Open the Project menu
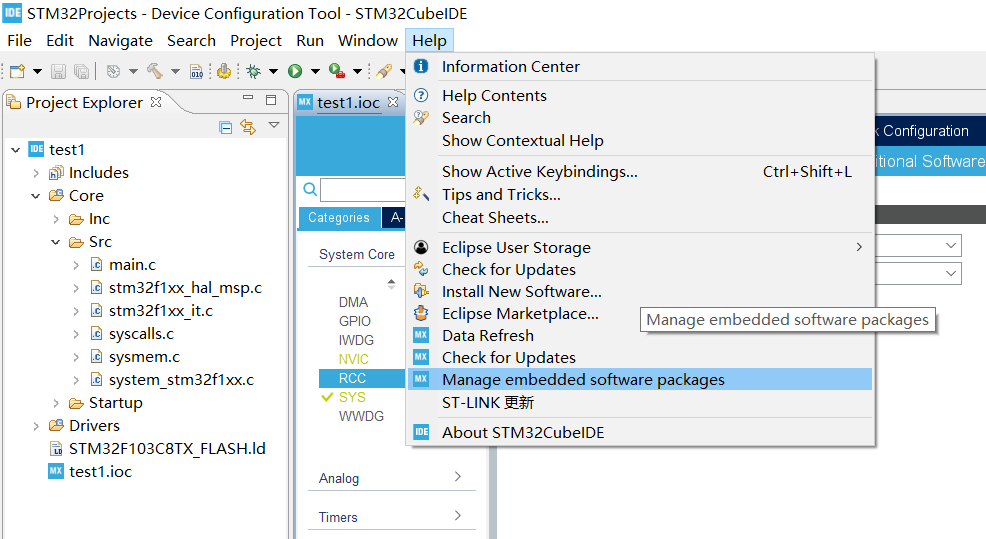This screenshot has width=986, height=539. point(256,41)
